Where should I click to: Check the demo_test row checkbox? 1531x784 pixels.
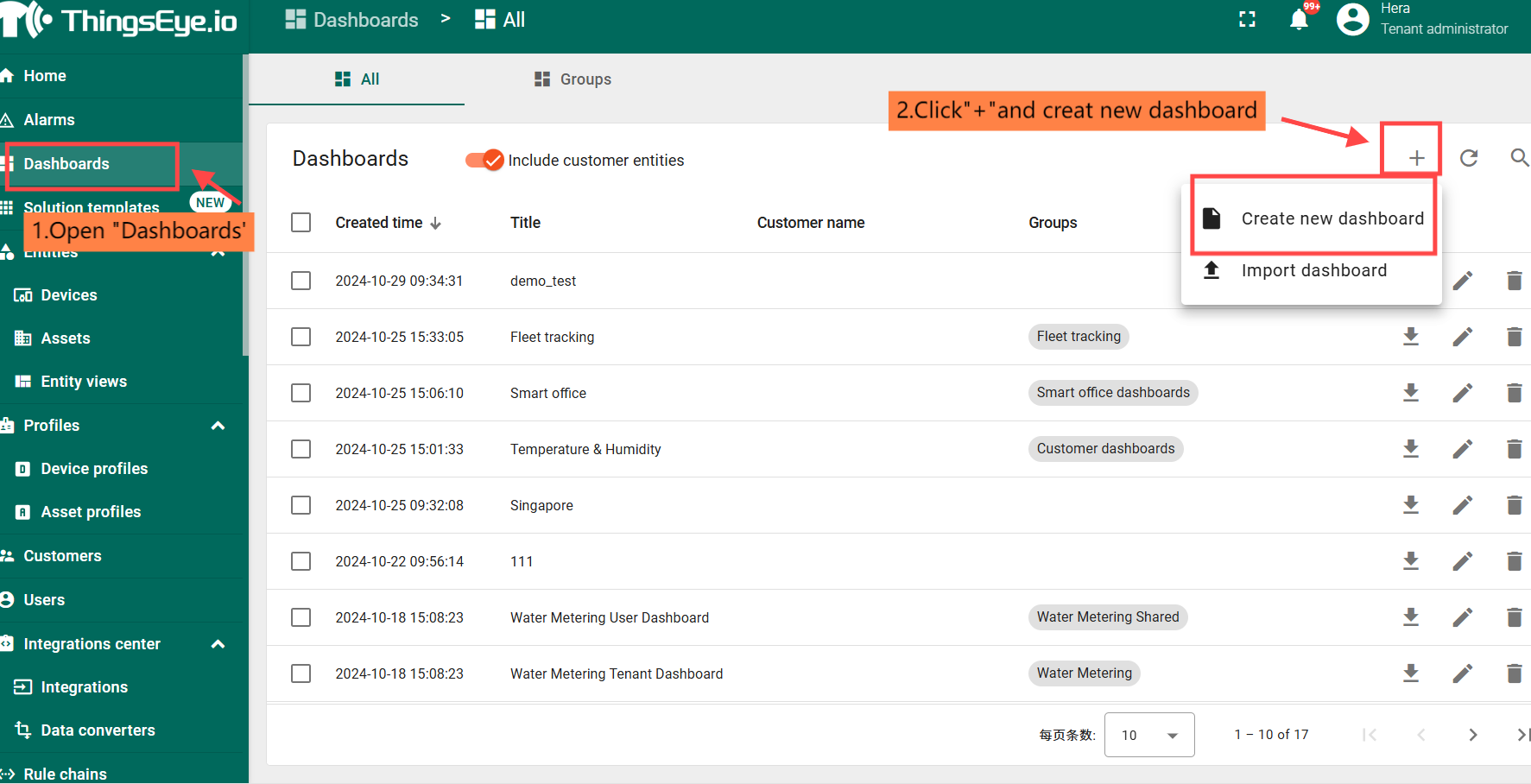(301, 281)
